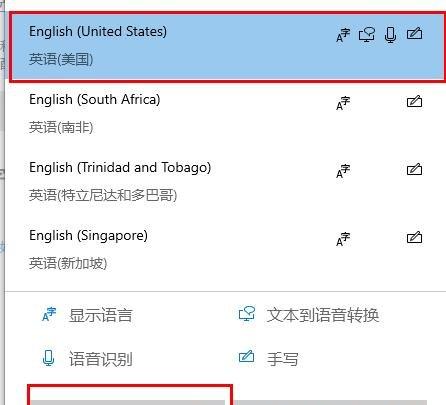
Task: Click the 文本到语音转换 legend icon
Action: 247,314
